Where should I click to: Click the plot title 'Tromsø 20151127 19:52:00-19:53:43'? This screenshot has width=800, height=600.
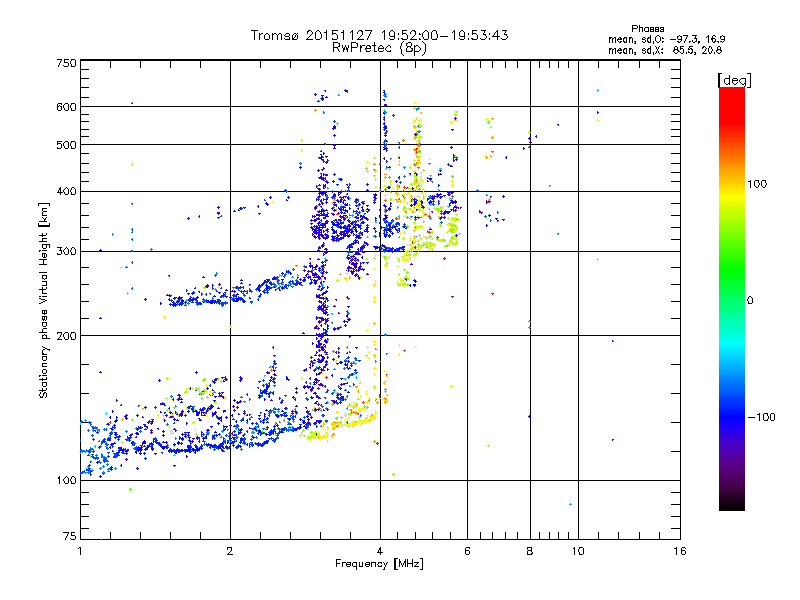(x=379, y=35)
